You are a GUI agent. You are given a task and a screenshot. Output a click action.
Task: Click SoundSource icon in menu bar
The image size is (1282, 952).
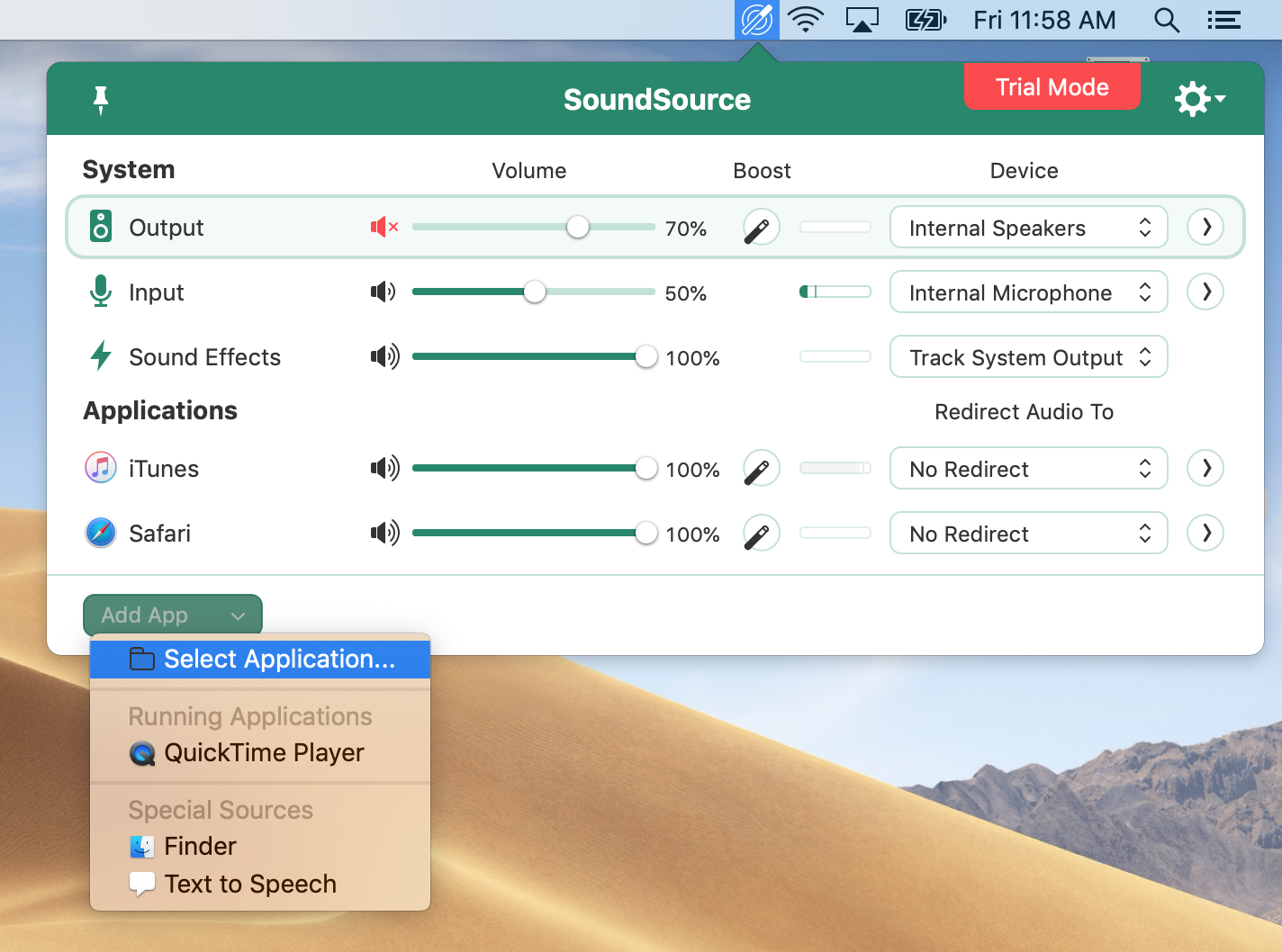757,20
